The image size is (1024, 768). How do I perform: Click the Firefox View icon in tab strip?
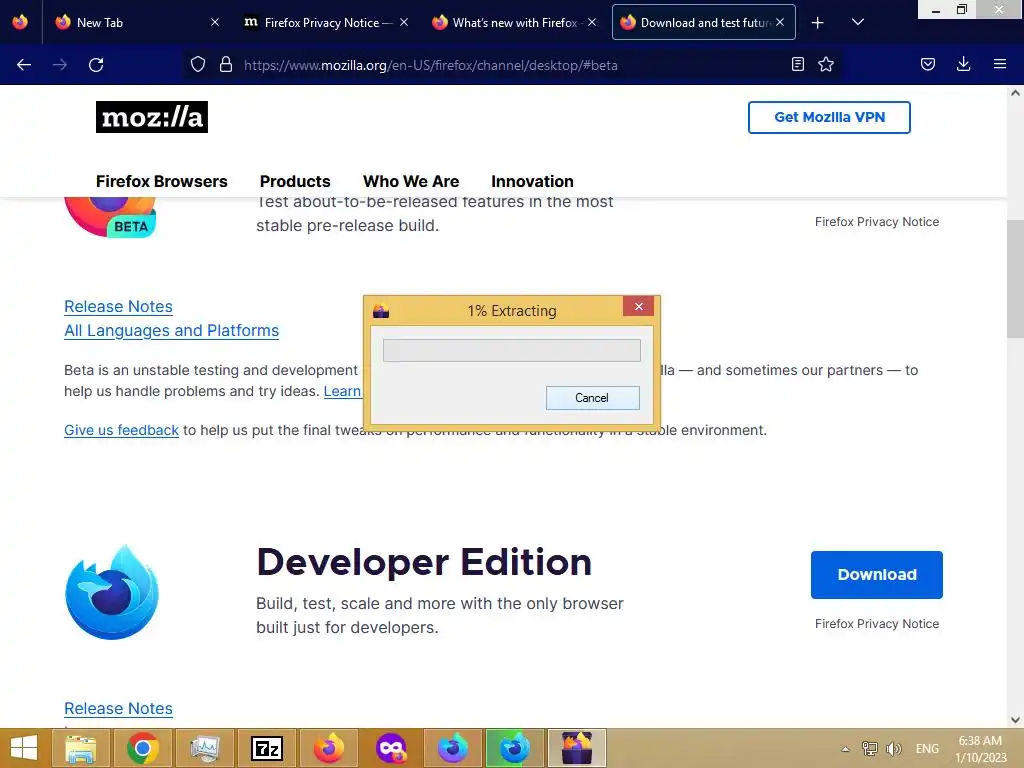[x=20, y=22]
